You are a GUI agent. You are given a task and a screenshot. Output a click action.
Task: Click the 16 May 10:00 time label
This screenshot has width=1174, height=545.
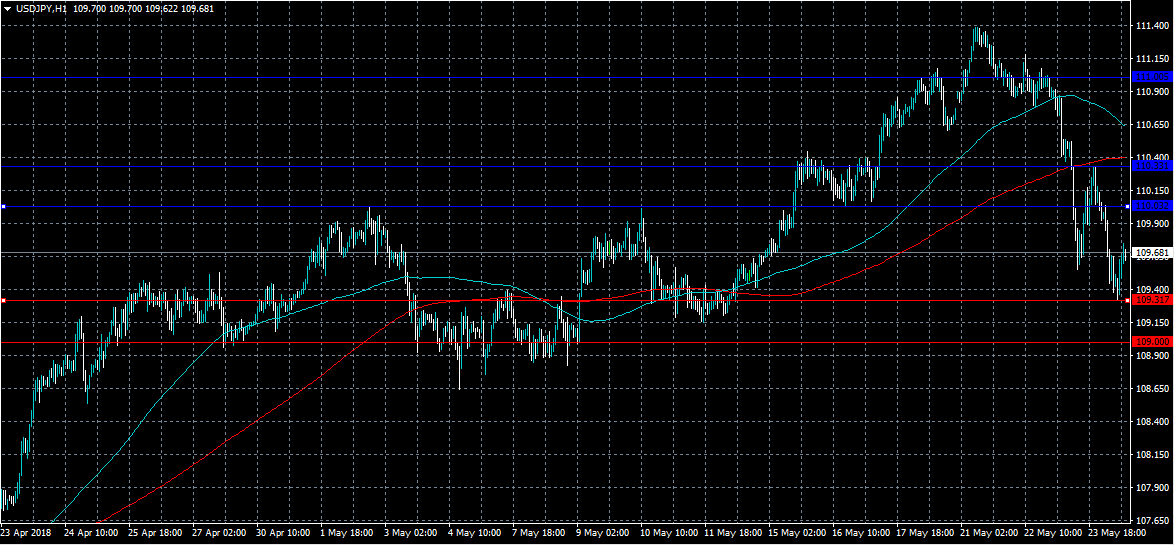[860, 533]
